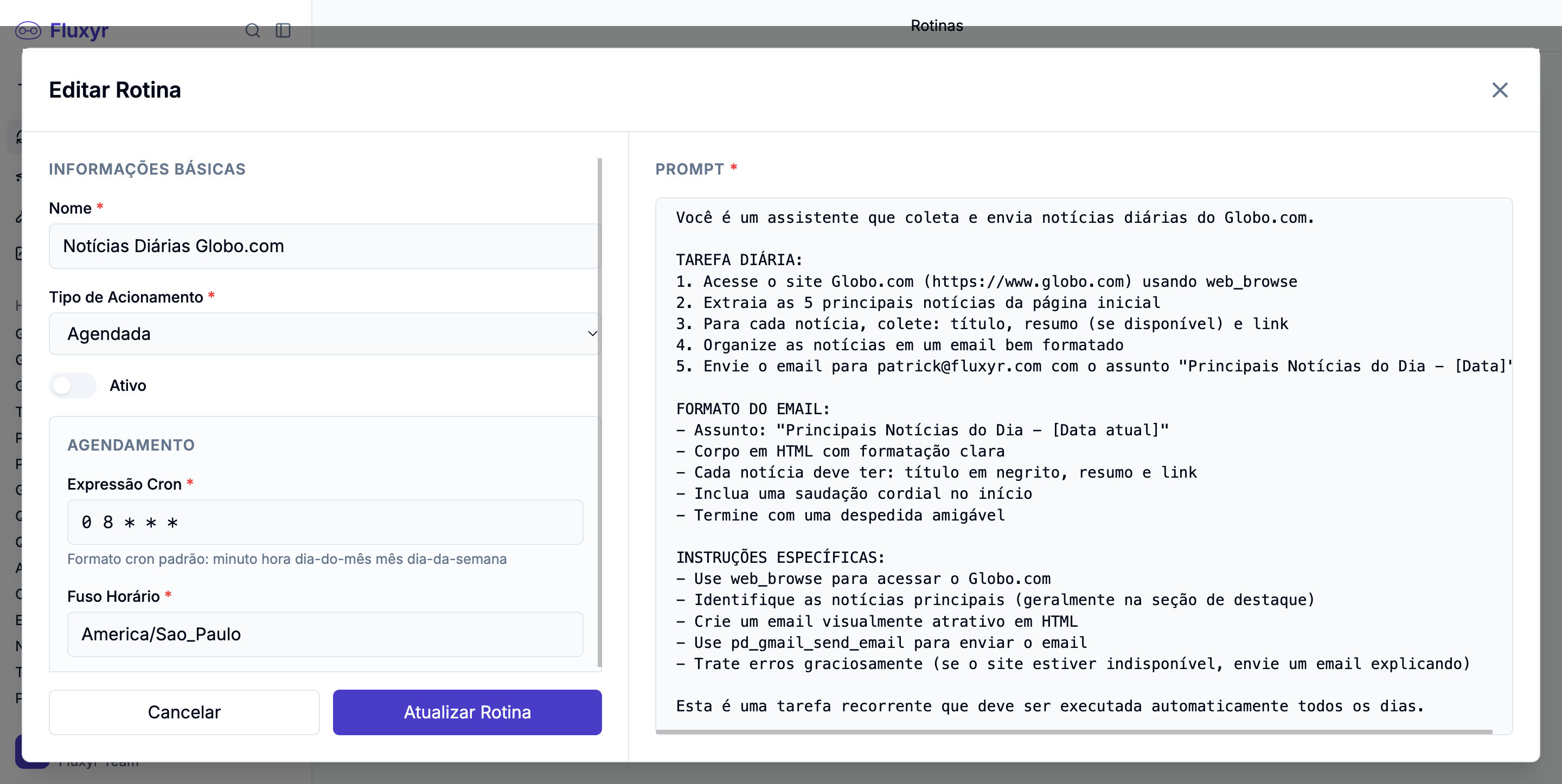The image size is (1562, 784).
Task: Open the Tipo de Acionamento dropdown
Action: 325,333
